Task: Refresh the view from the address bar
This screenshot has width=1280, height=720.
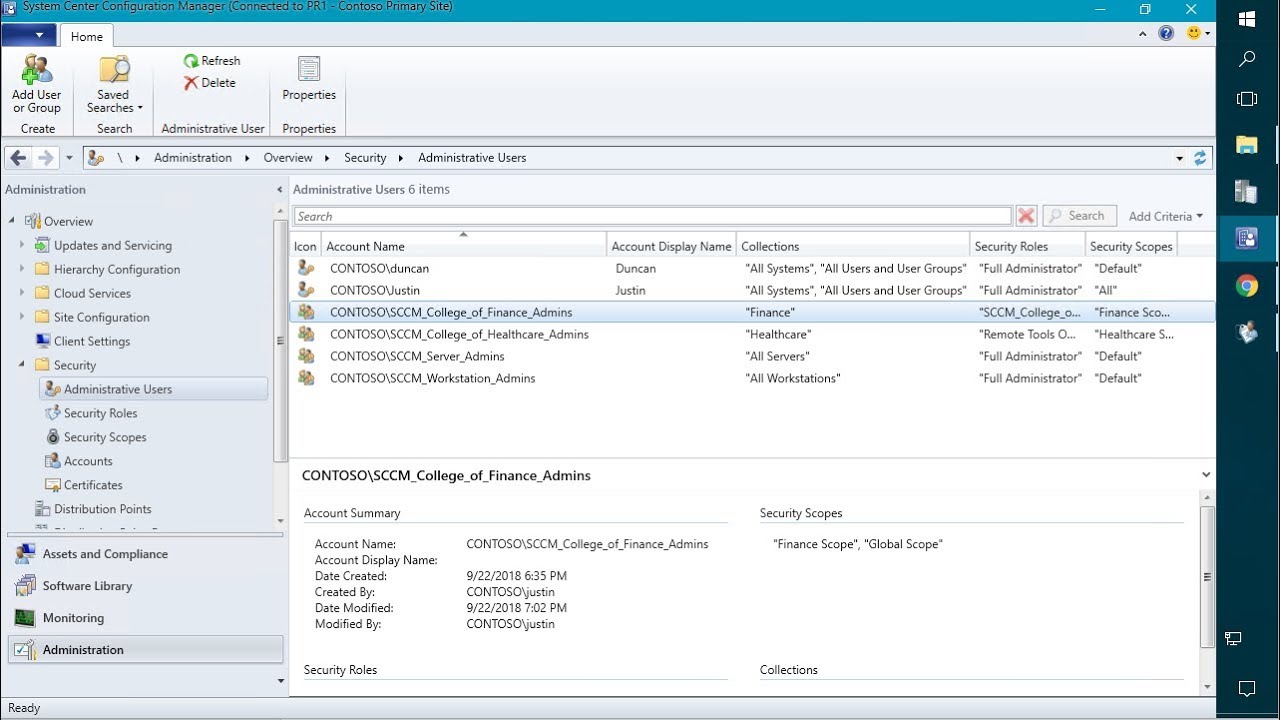Action: click(x=1200, y=158)
